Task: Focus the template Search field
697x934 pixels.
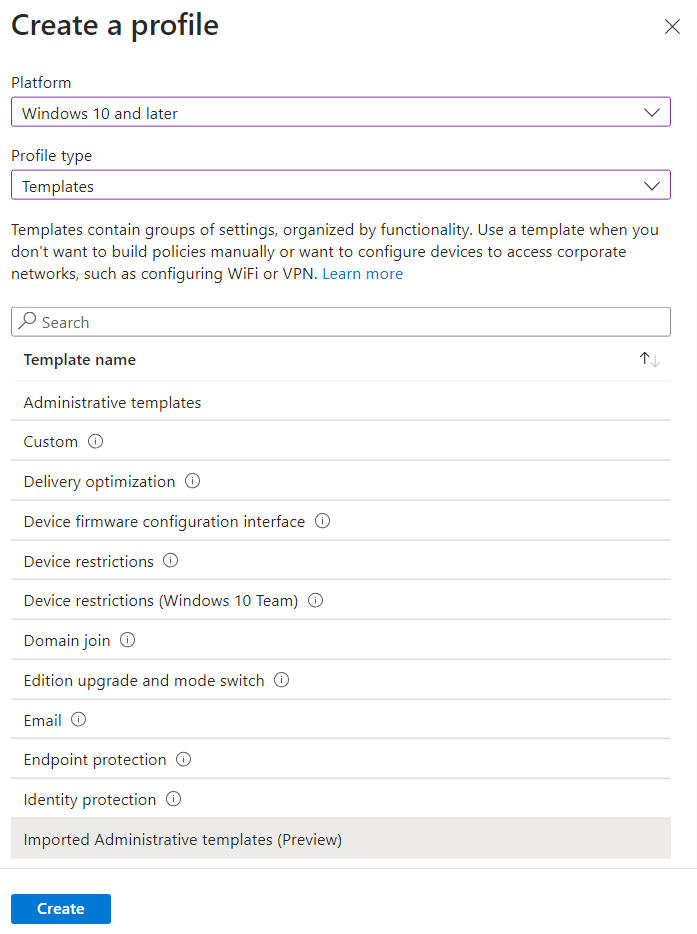Action: pyautogui.click(x=341, y=322)
